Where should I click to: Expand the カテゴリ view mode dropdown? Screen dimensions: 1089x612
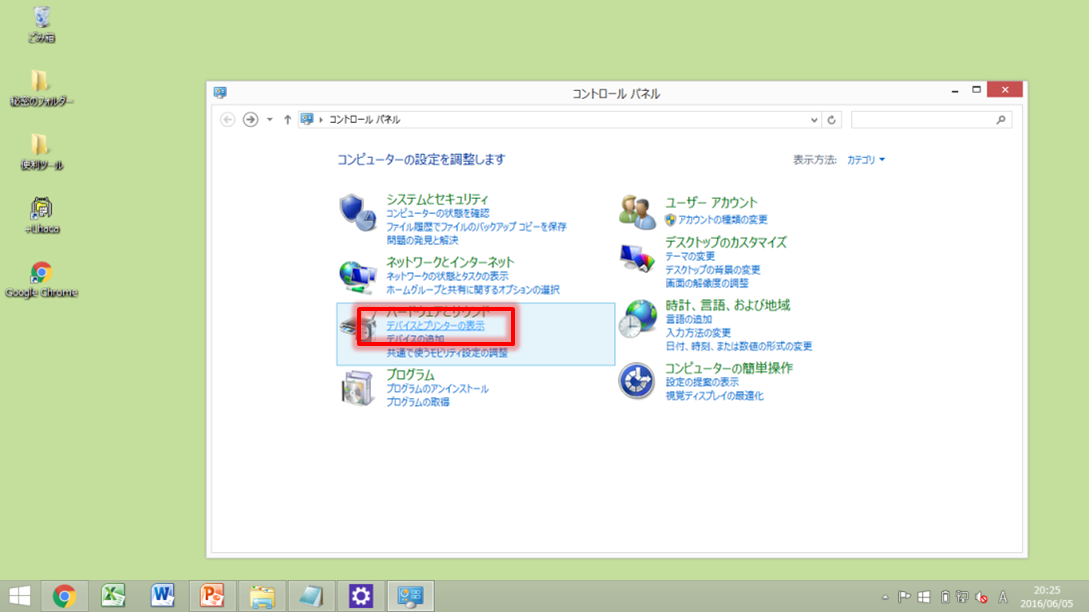(866, 160)
